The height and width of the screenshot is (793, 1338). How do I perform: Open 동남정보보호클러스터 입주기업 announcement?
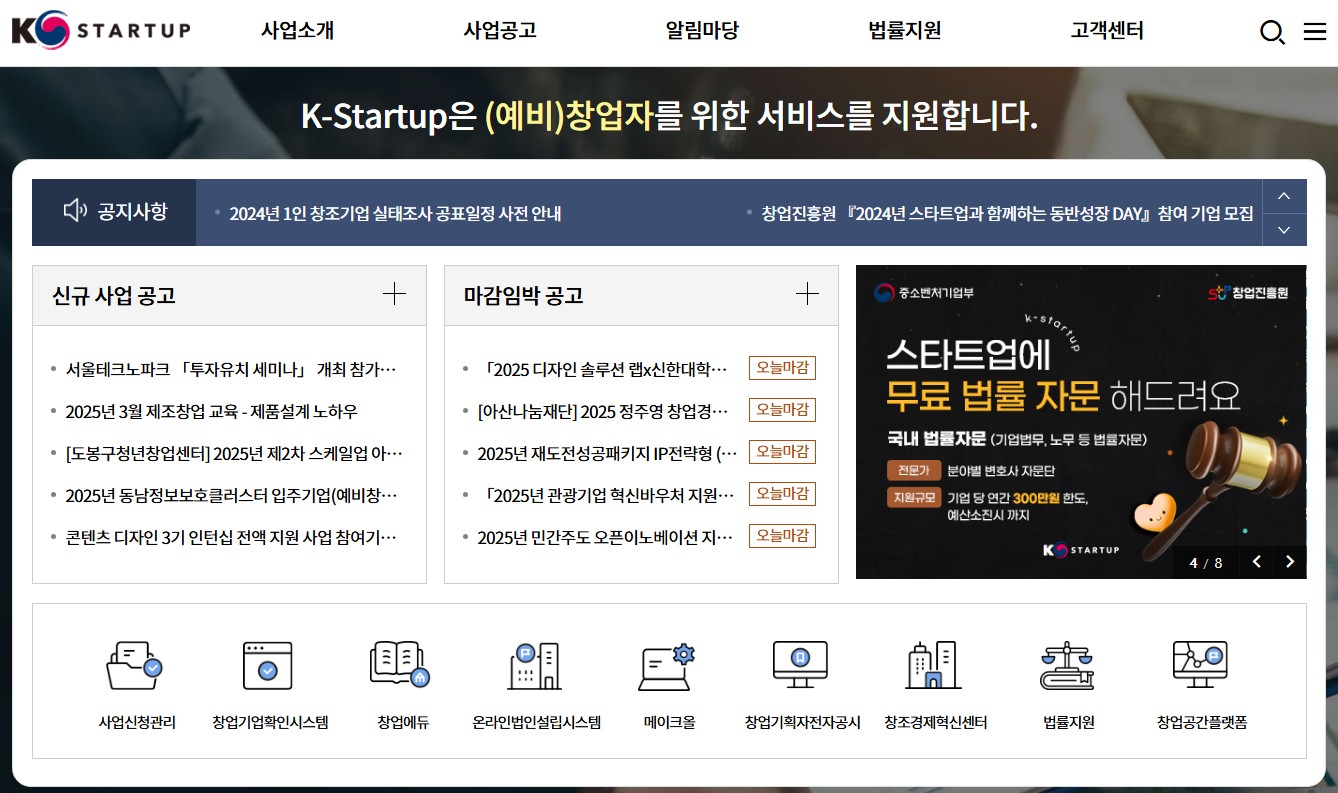point(231,495)
